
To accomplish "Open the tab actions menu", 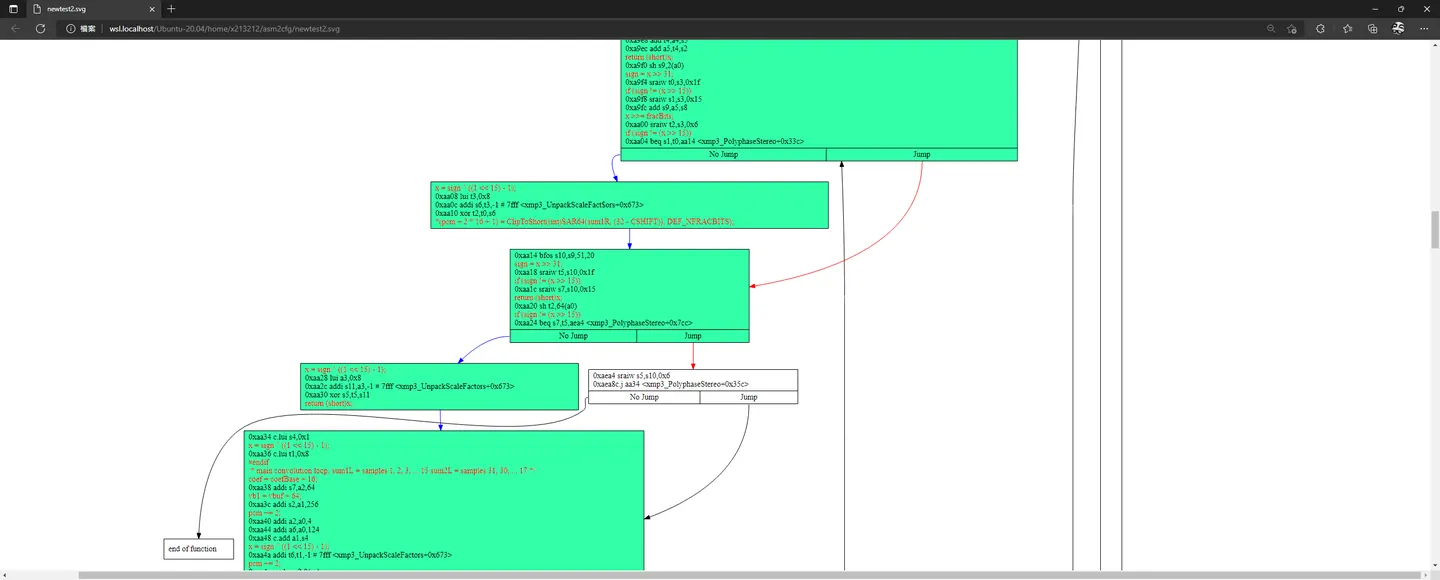I will 13,9.
